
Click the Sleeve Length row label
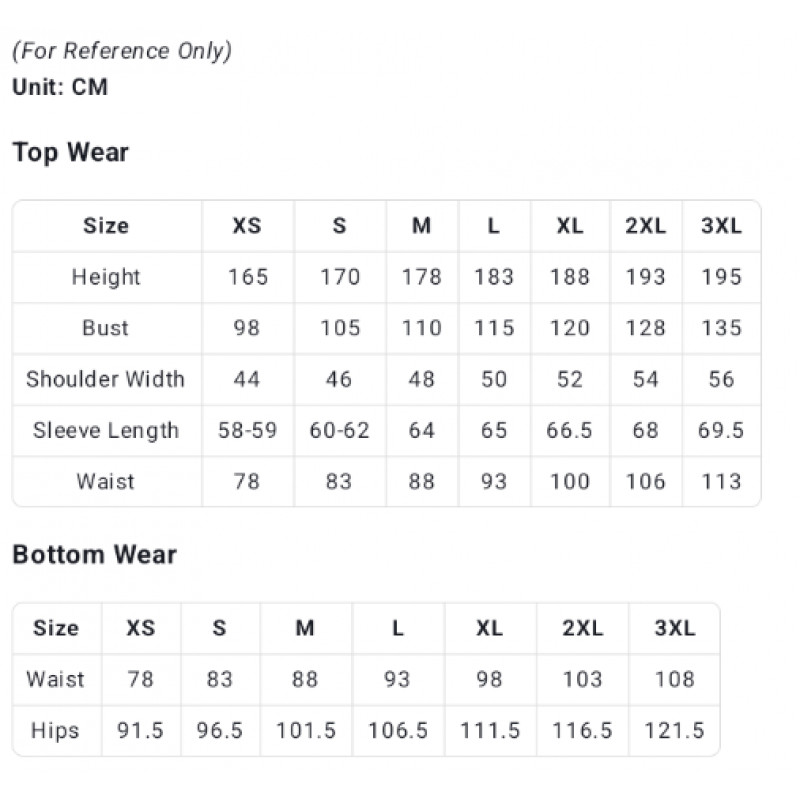point(106,431)
